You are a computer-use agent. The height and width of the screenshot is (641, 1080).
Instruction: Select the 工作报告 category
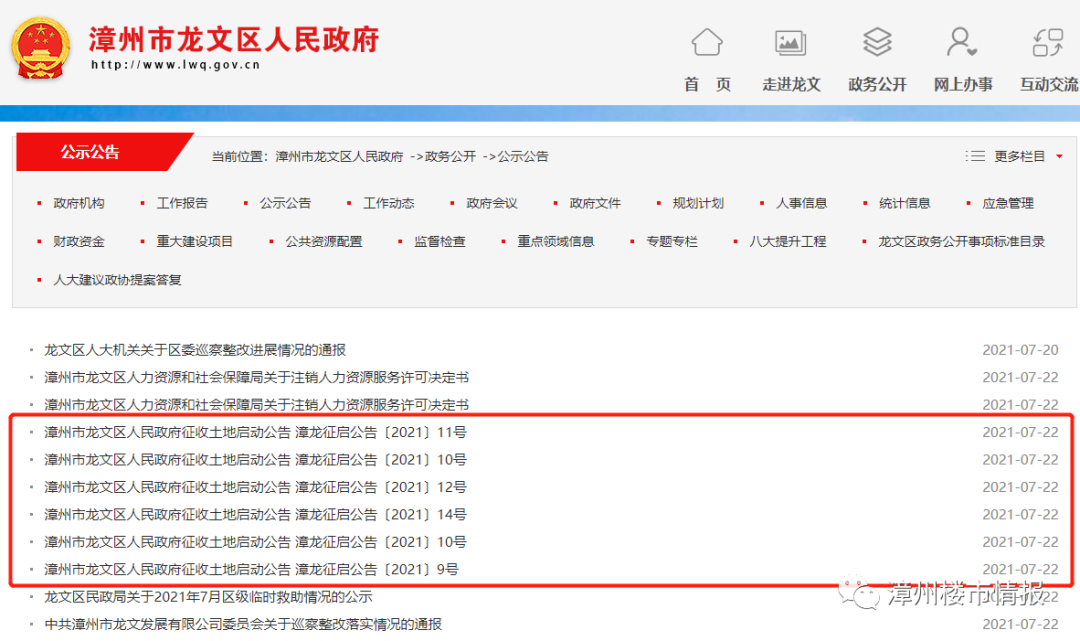pos(182,203)
